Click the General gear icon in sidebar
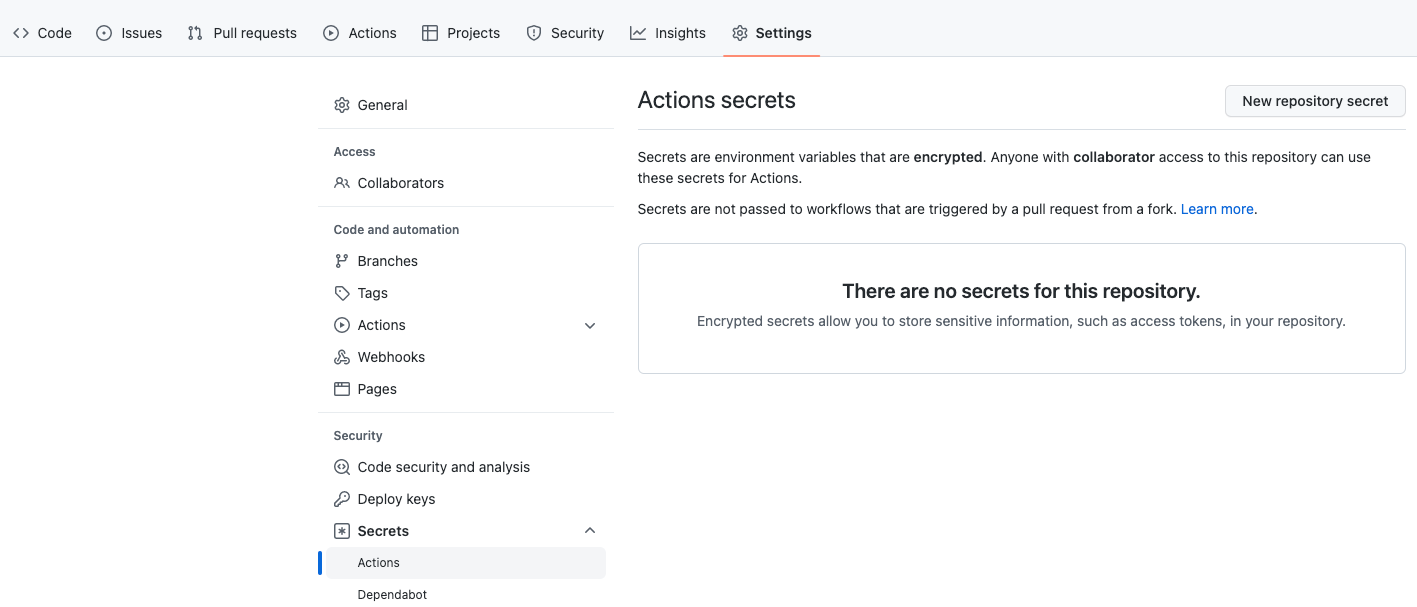The image size is (1417, 607). tap(342, 105)
